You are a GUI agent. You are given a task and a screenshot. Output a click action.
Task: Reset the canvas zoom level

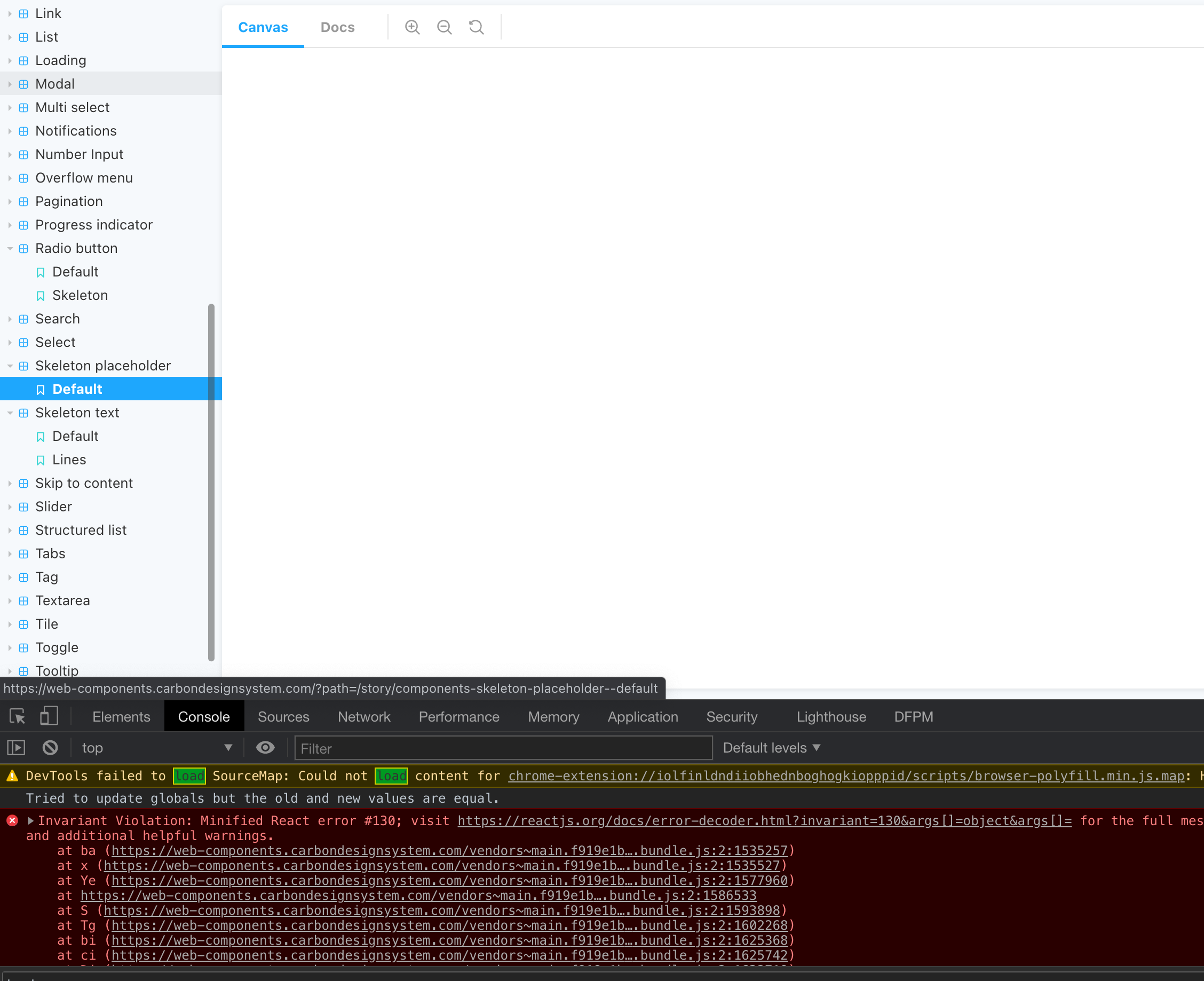476,27
